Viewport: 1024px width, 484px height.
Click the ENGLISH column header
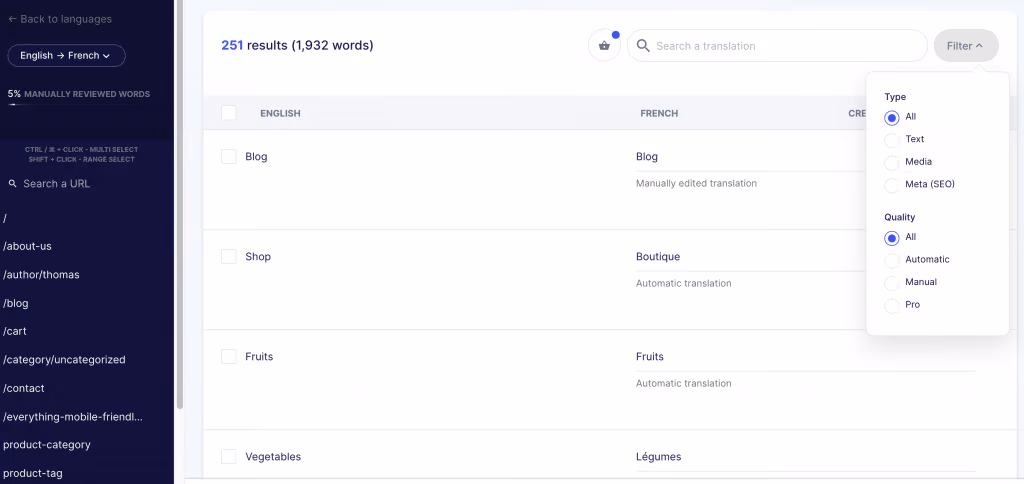point(280,114)
